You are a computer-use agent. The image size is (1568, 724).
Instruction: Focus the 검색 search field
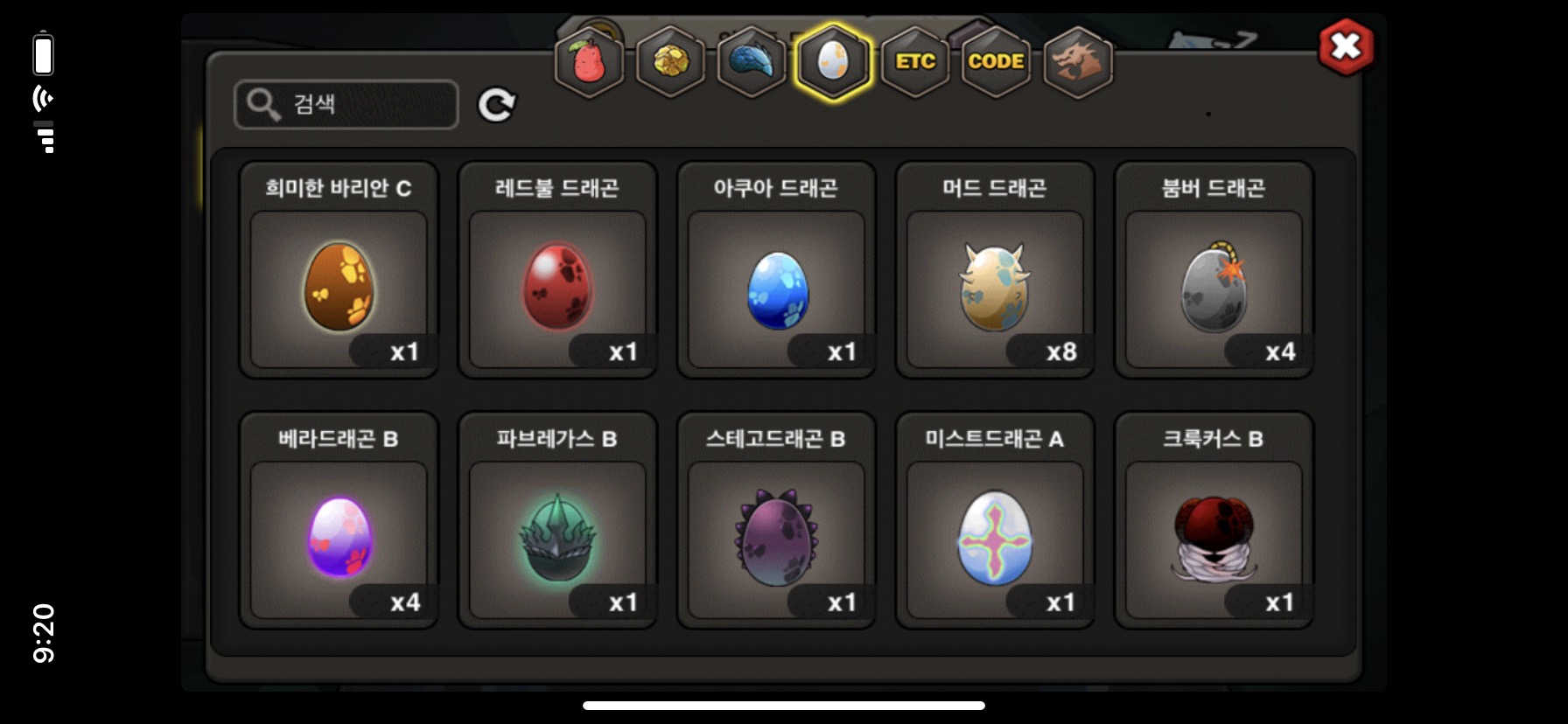346,105
